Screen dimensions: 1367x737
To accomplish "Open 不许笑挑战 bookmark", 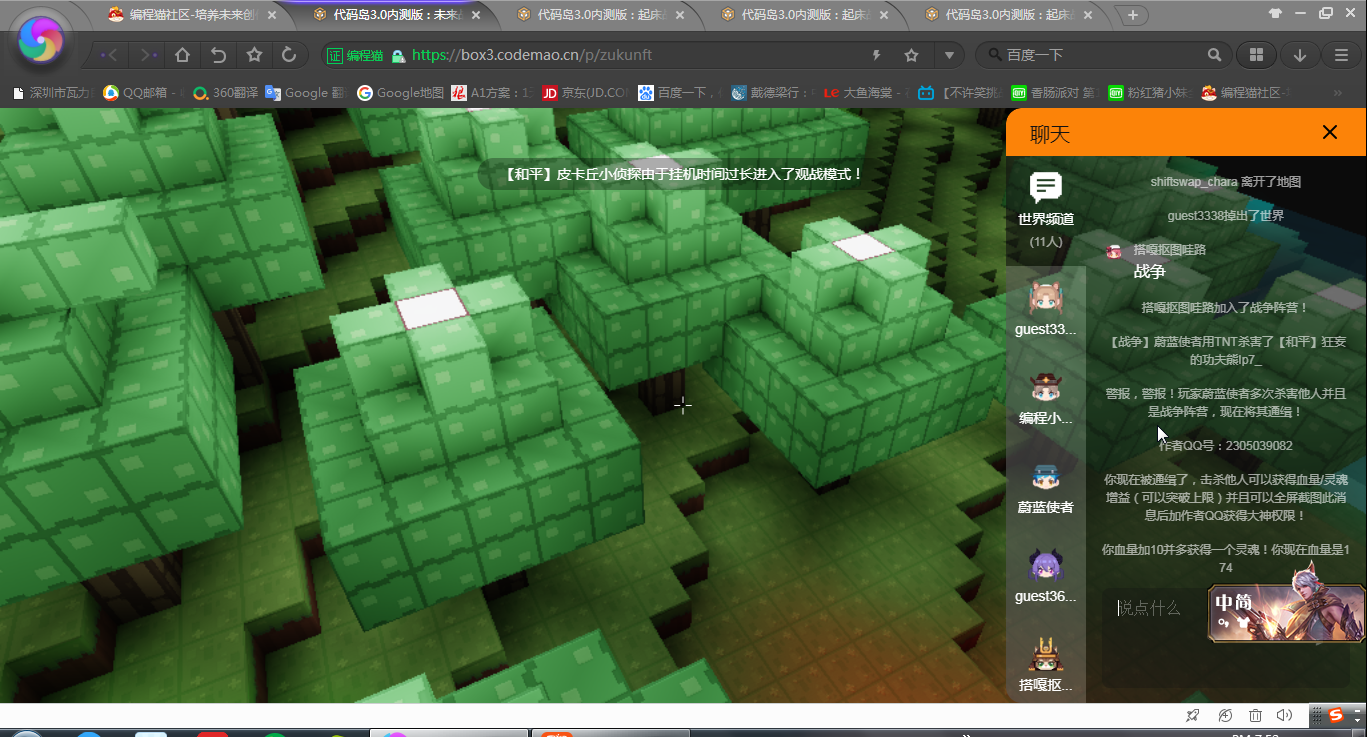I will [x=960, y=93].
